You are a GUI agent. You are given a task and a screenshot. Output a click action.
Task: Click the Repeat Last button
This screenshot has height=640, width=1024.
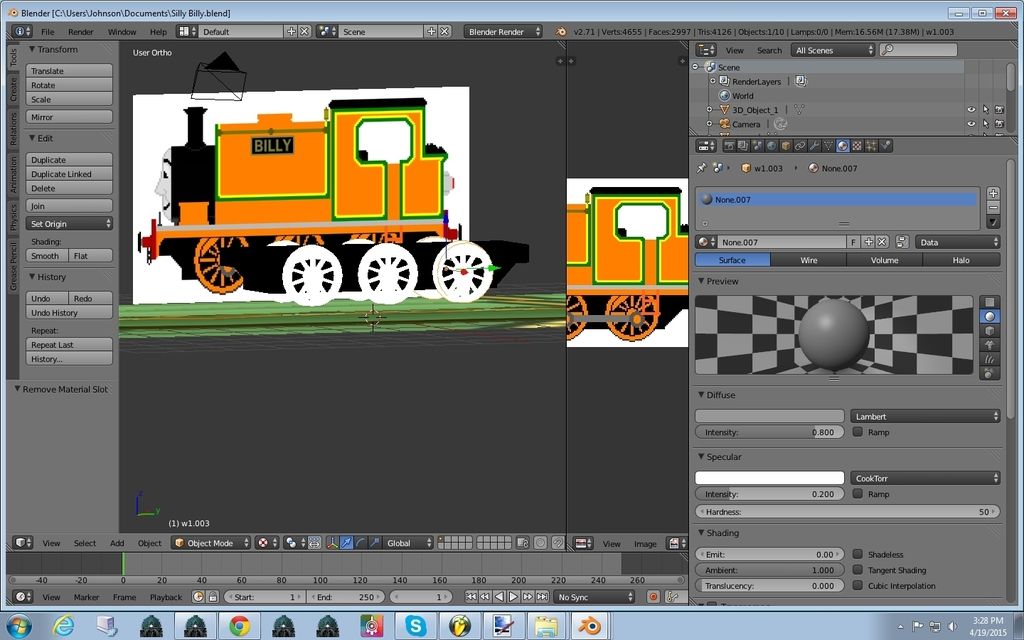tap(69, 344)
